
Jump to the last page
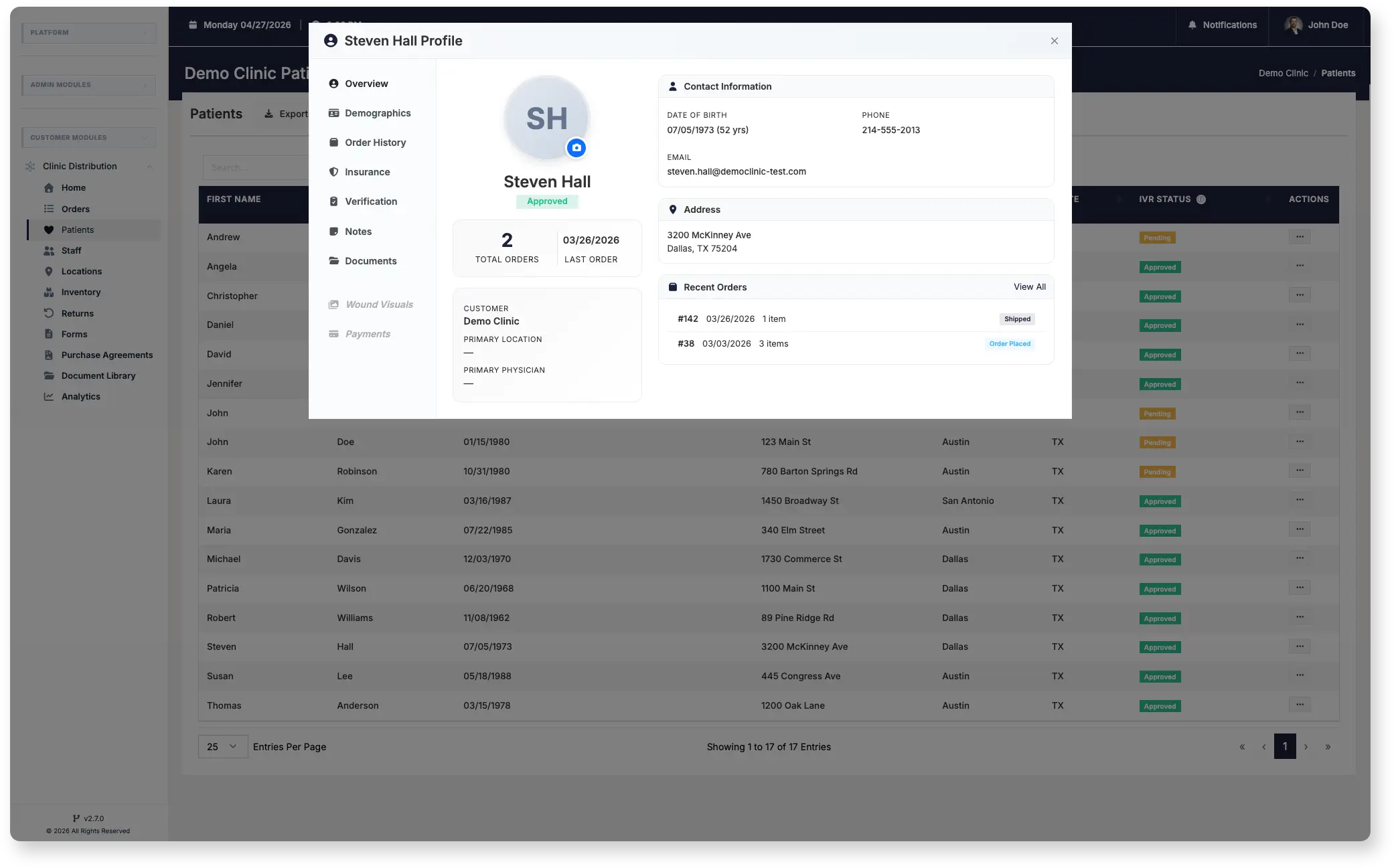click(1328, 747)
